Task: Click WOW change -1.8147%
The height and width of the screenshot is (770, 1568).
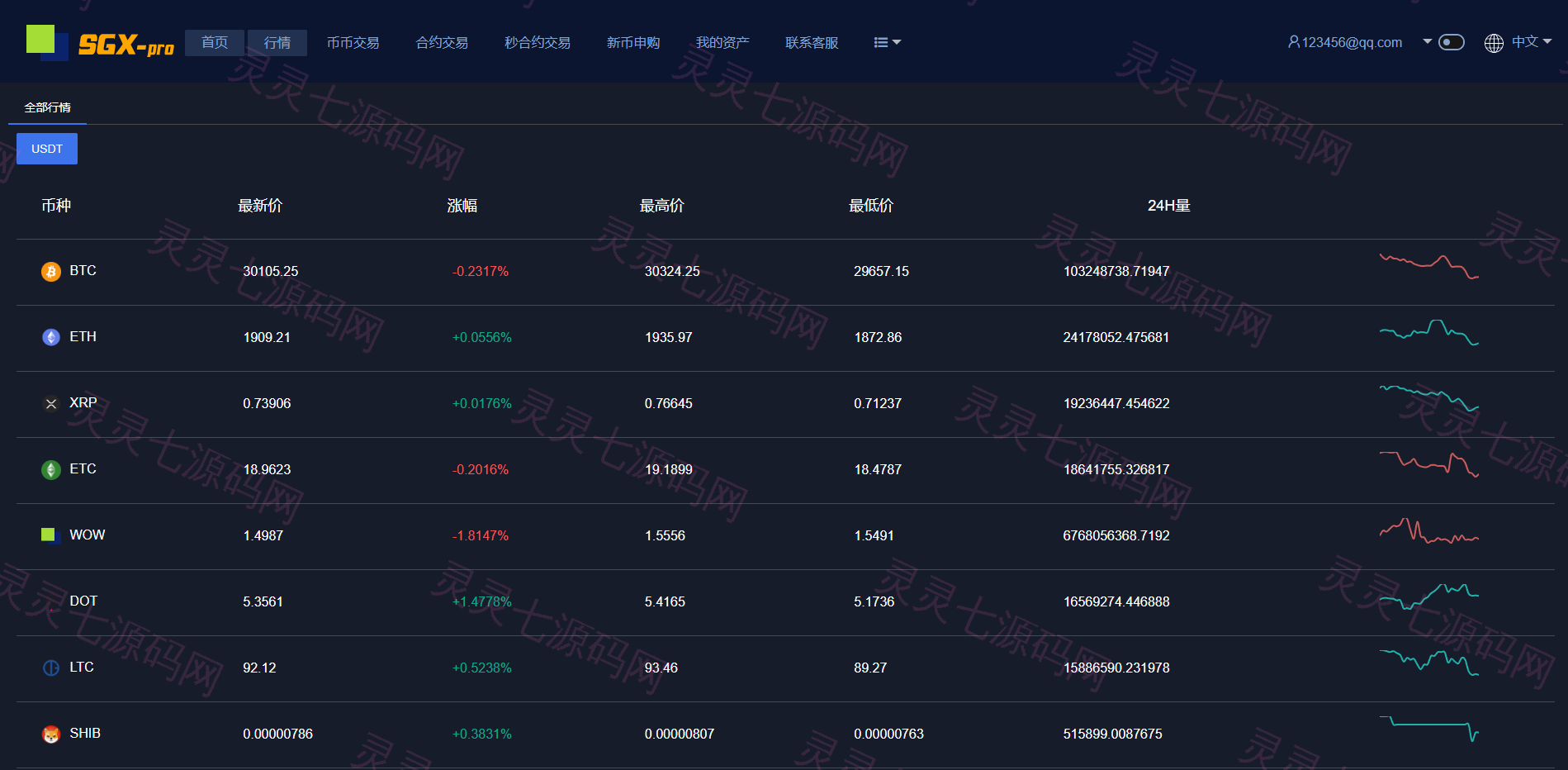Action: [x=481, y=535]
